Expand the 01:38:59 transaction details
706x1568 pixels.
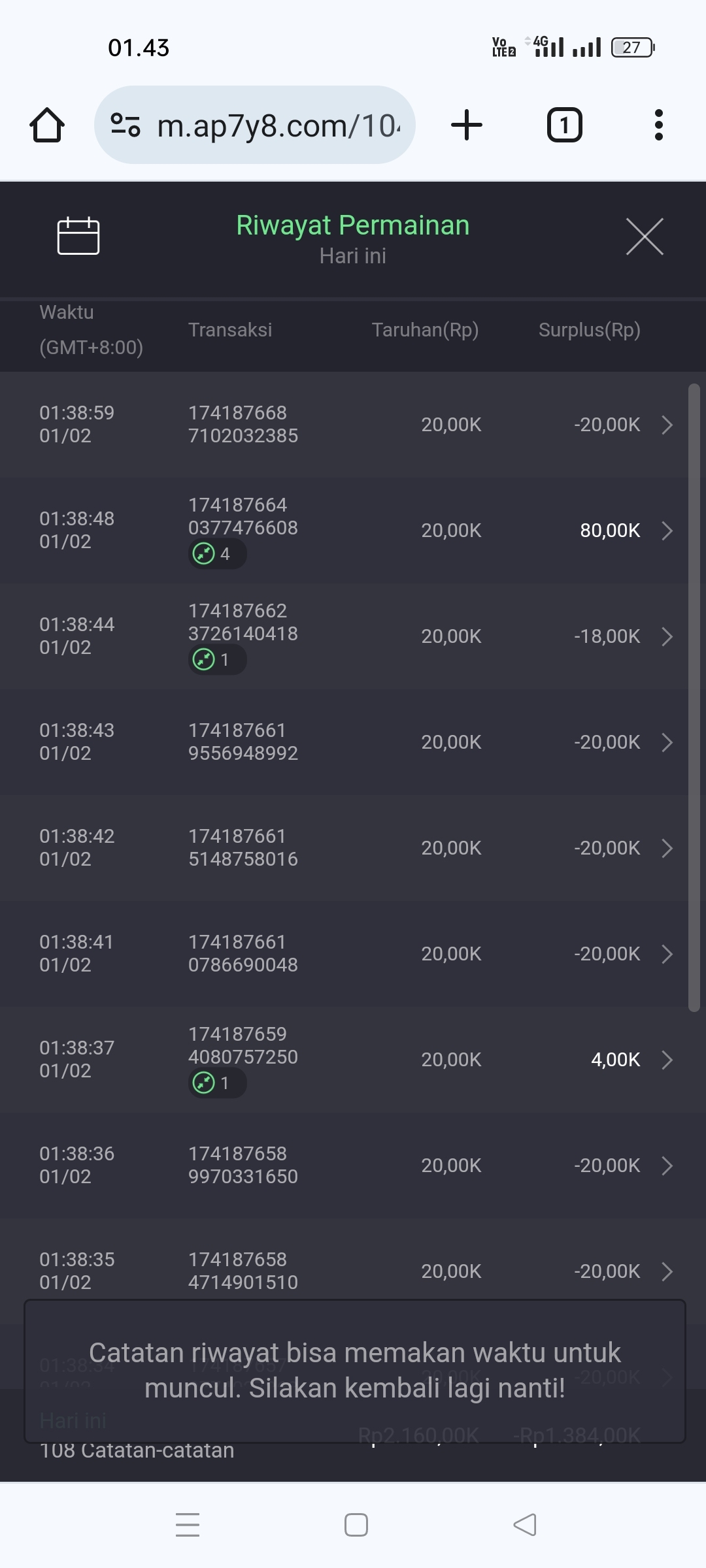(667, 425)
